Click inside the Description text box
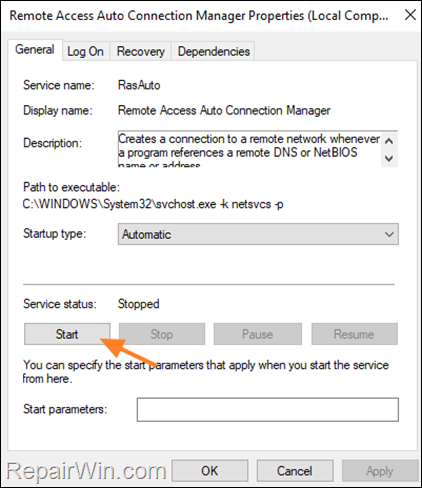The image size is (422, 488). pyautogui.click(x=249, y=149)
